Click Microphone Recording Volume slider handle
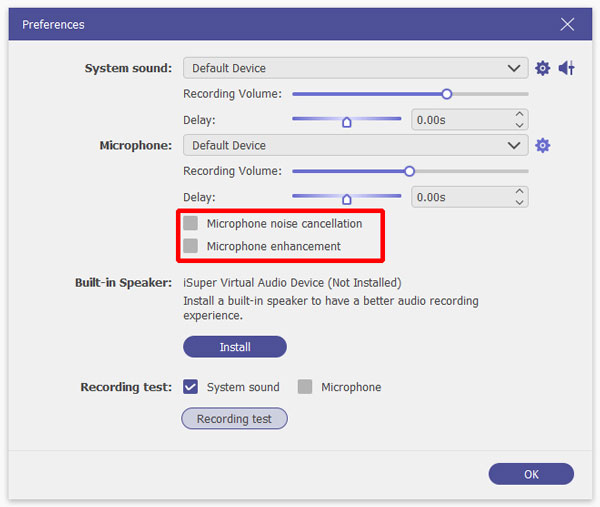 pos(409,171)
